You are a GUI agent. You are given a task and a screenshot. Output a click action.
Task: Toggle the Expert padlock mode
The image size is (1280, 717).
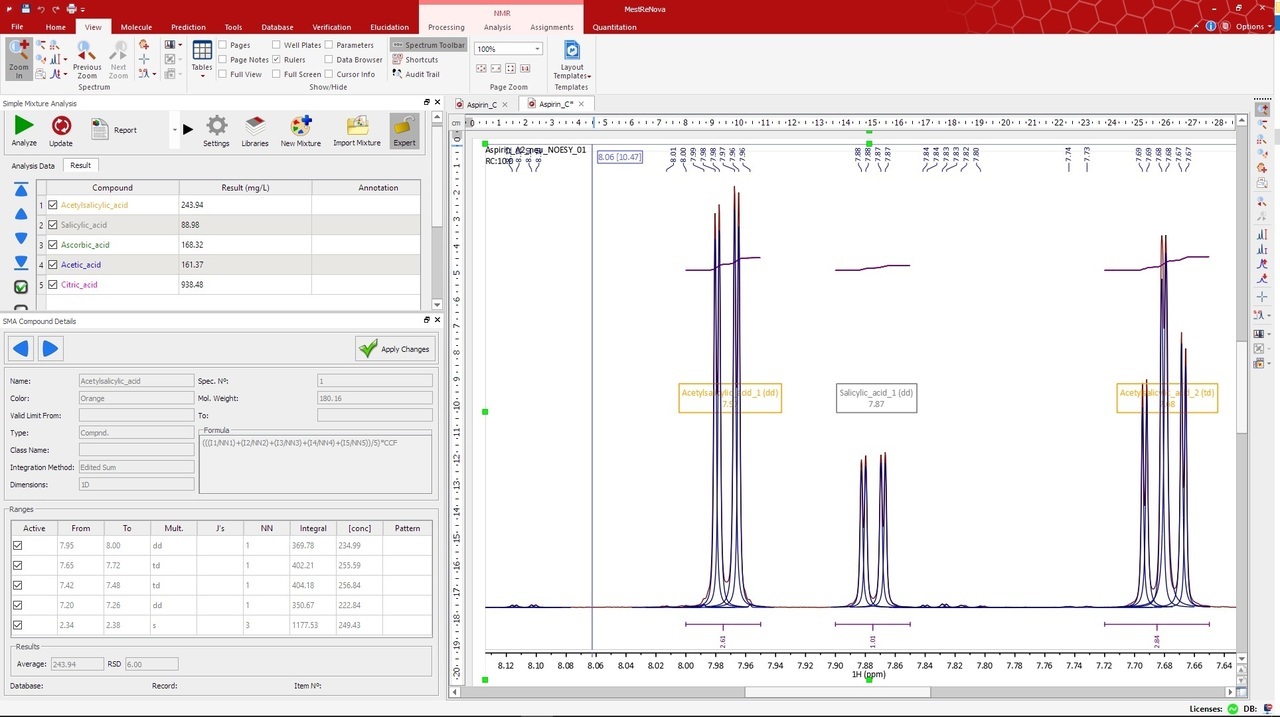(404, 130)
